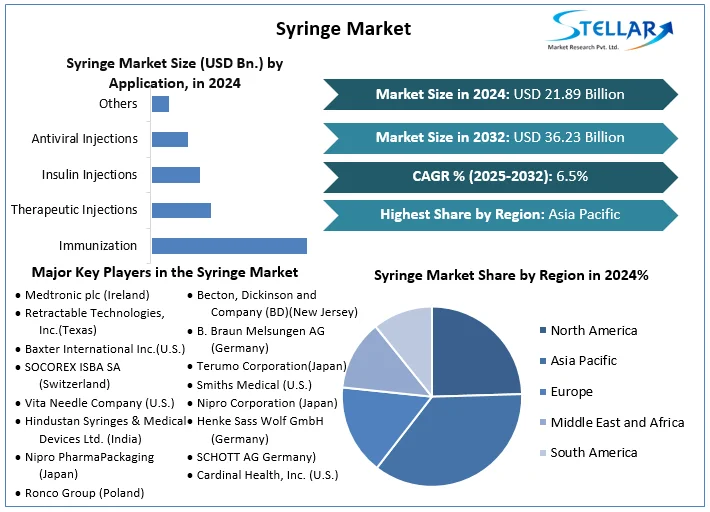
Task: Click the dark North America pie slice
Action: [x=475, y=350]
